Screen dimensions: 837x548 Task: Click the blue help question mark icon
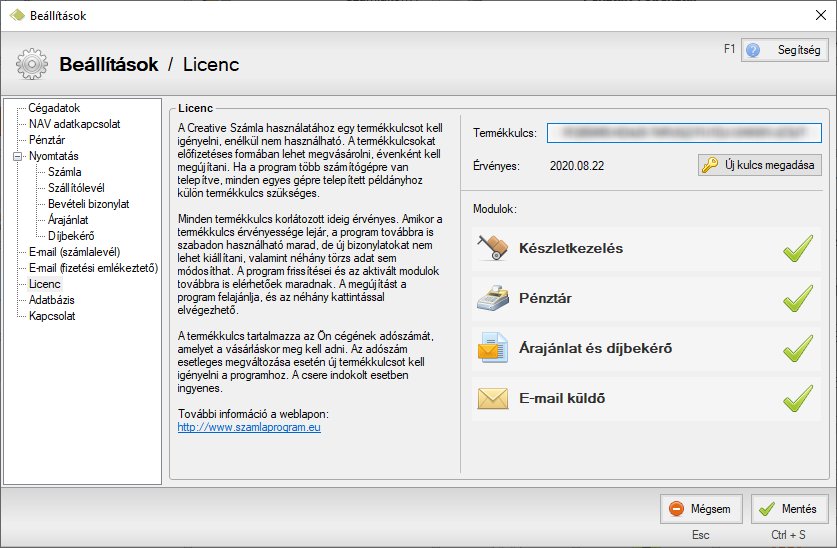753,50
